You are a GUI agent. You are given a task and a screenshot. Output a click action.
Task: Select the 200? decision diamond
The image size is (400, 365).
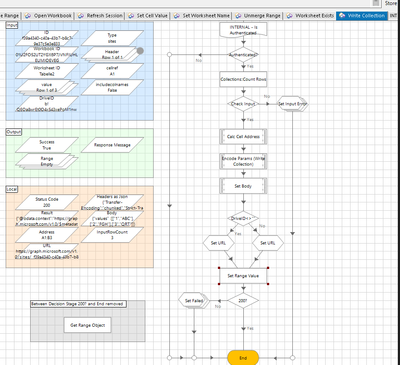243,301
